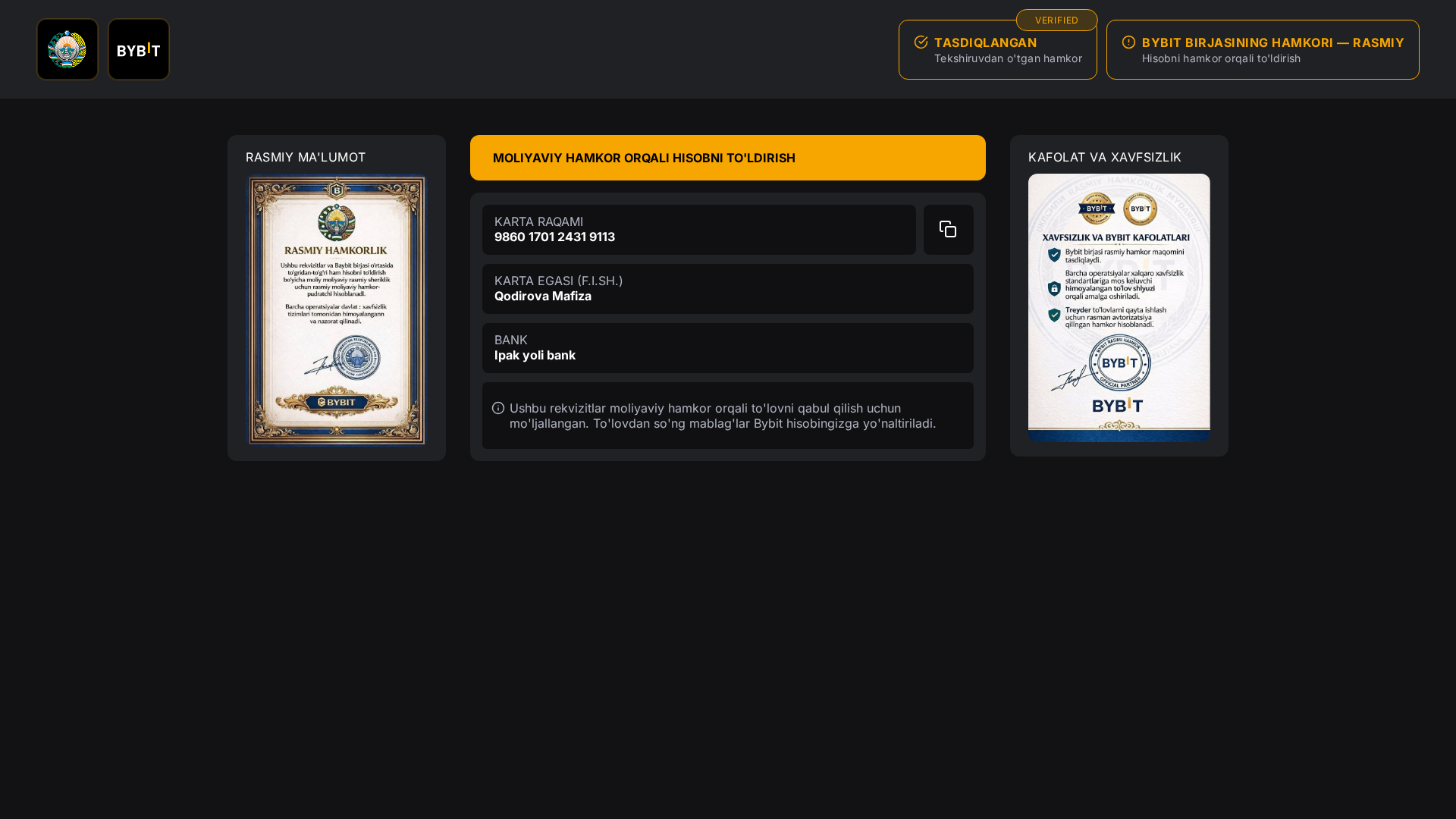Click the Ipak yoli bank field
The height and width of the screenshot is (819, 1456).
click(x=727, y=348)
